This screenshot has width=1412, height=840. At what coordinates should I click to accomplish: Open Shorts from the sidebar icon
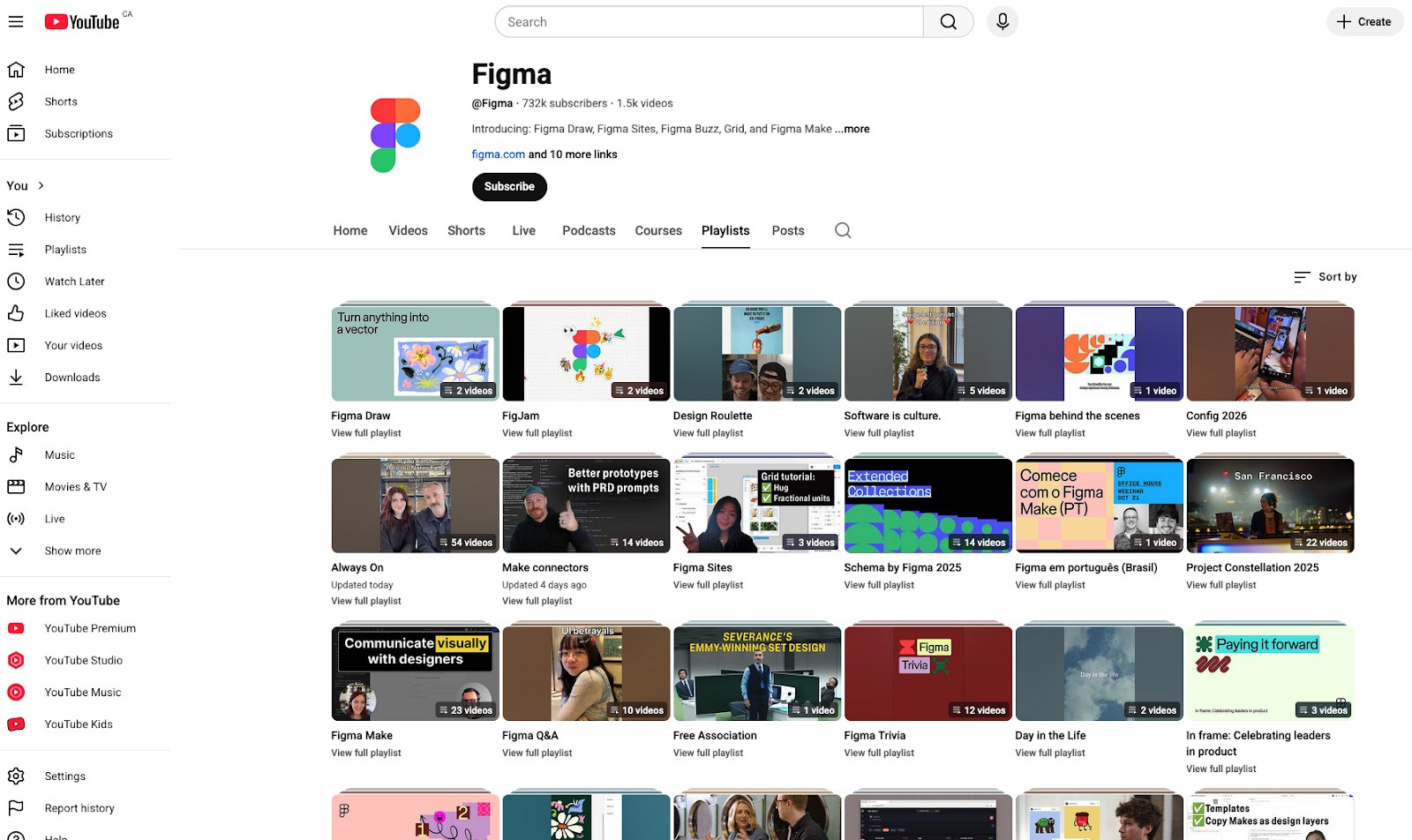pos(16,101)
